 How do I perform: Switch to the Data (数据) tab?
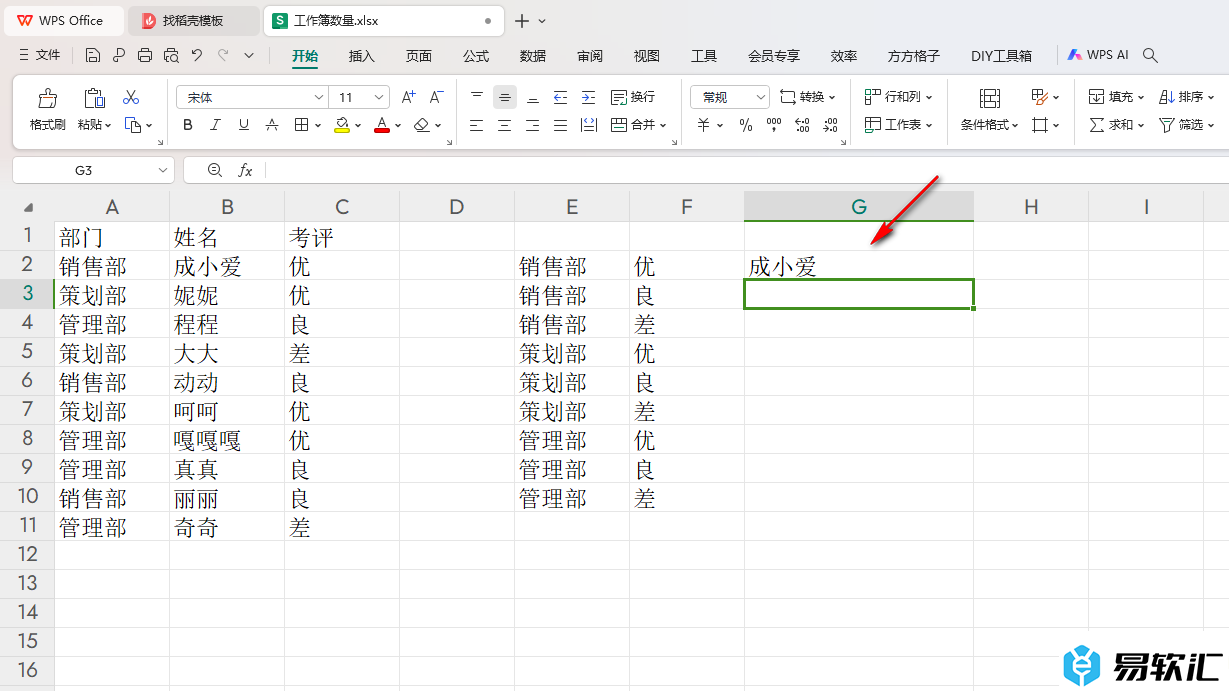click(533, 56)
